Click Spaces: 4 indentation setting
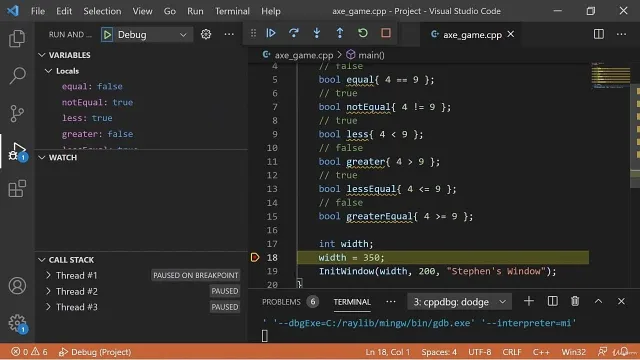 pos(439,352)
